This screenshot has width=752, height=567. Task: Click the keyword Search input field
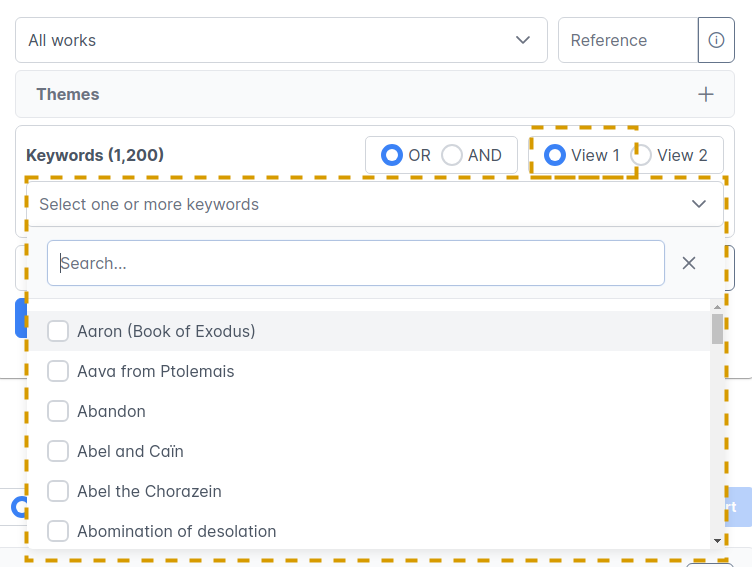(355, 263)
